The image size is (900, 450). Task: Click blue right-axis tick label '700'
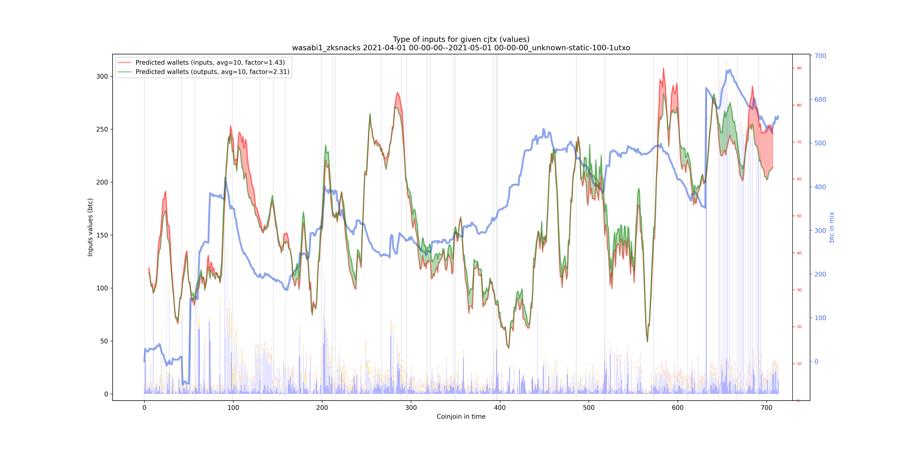819,56
